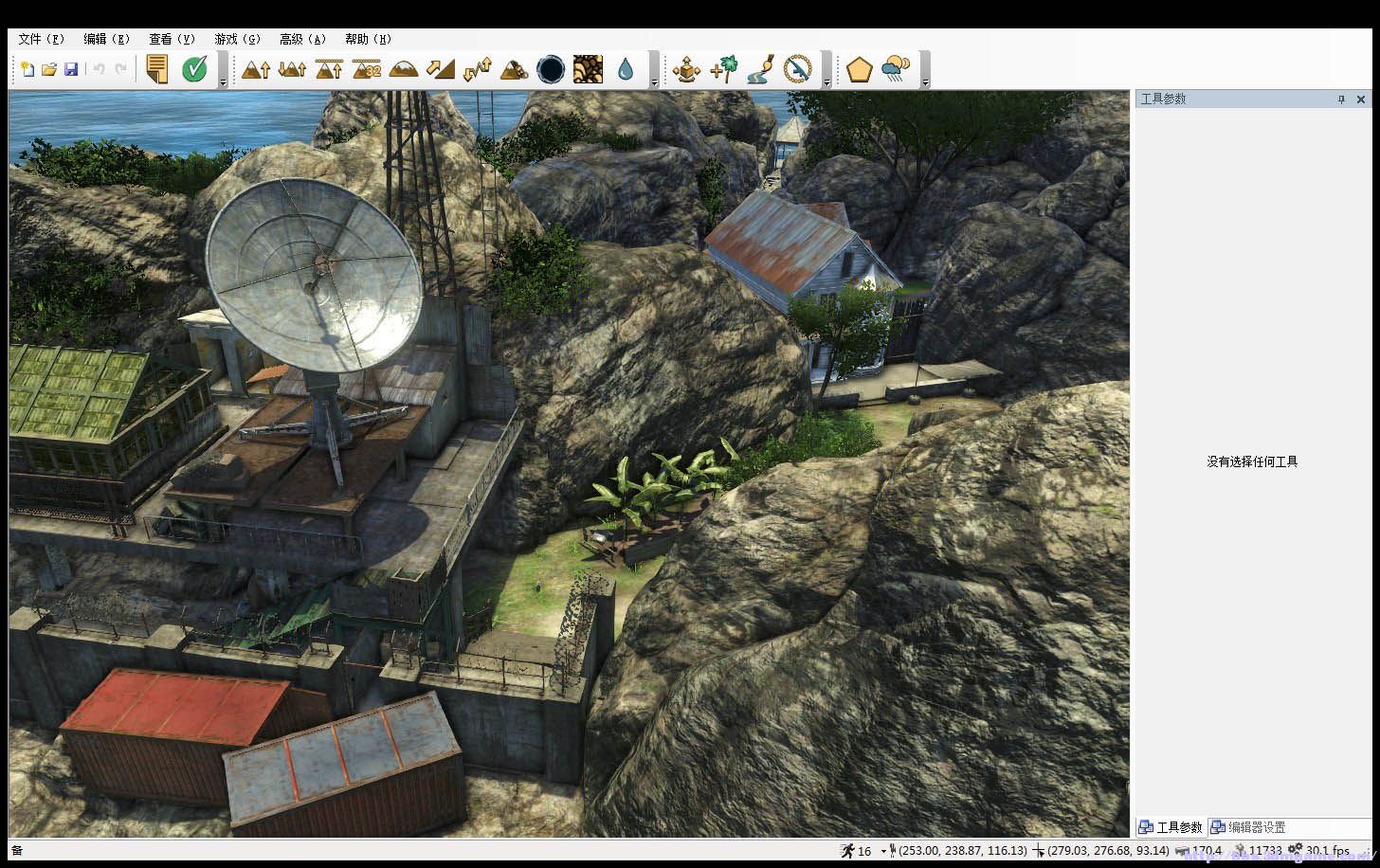Expand the object toolbar overflow arrow
Image resolution: width=1380 pixels, height=868 pixels.
coord(826,82)
